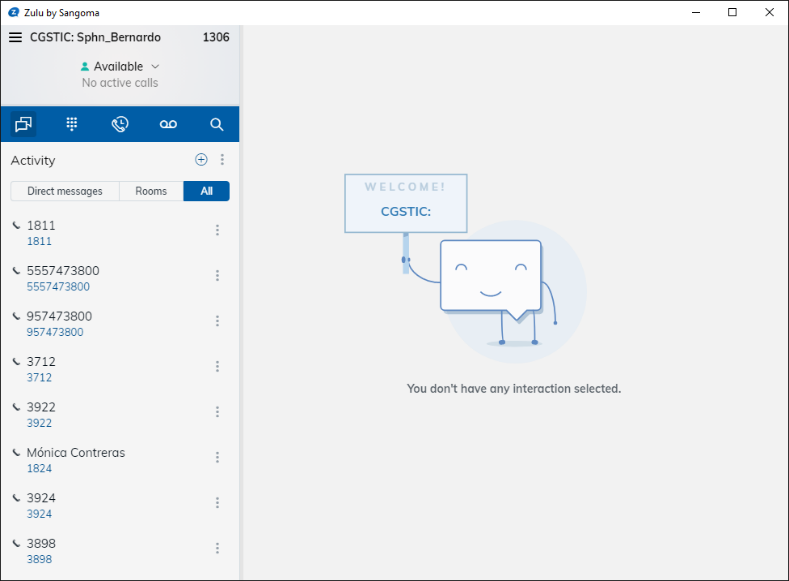This screenshot has width=789, height=581.
Task: Open the search tab
Action: coord(216,124)
